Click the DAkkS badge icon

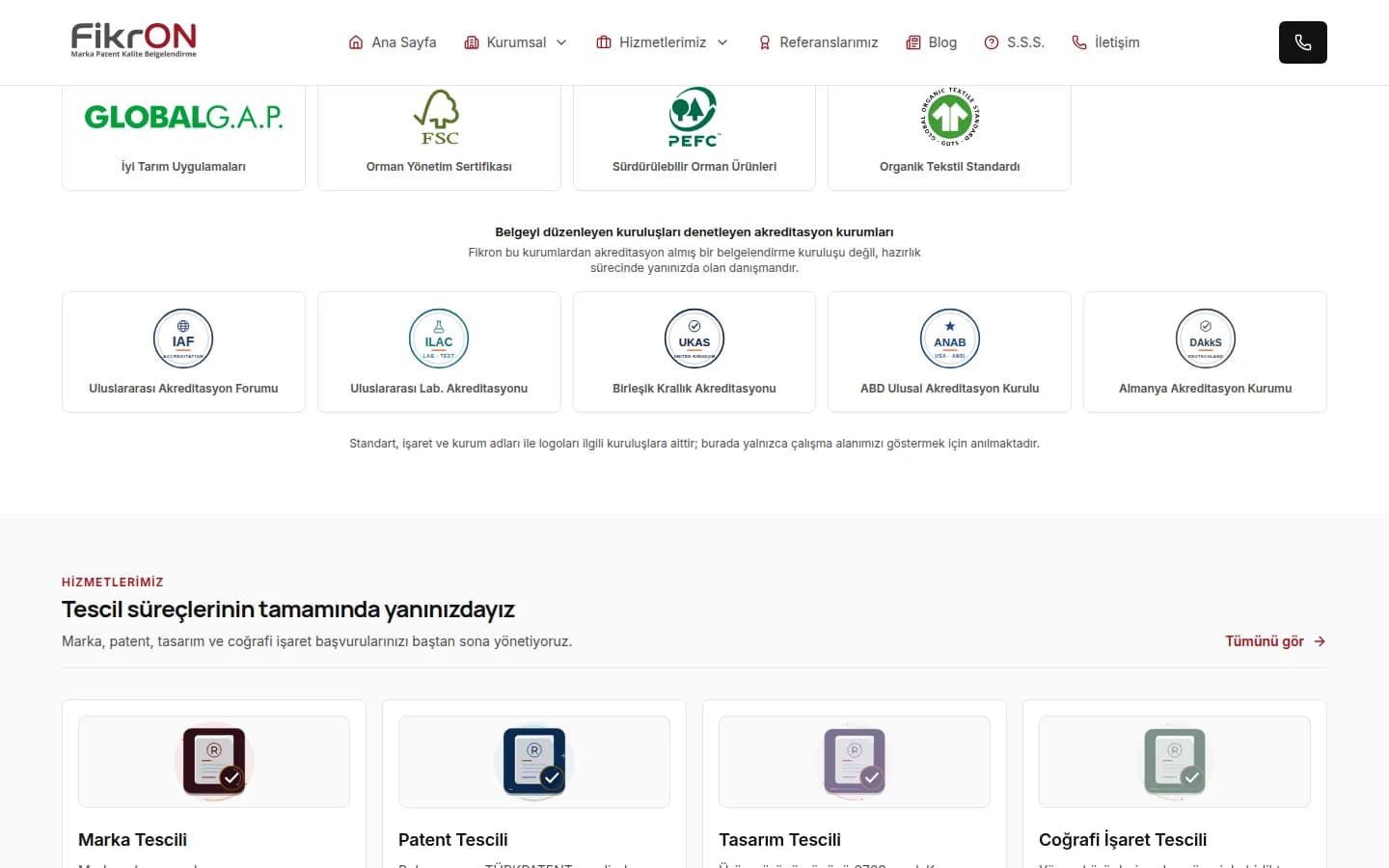[1206, 339]
